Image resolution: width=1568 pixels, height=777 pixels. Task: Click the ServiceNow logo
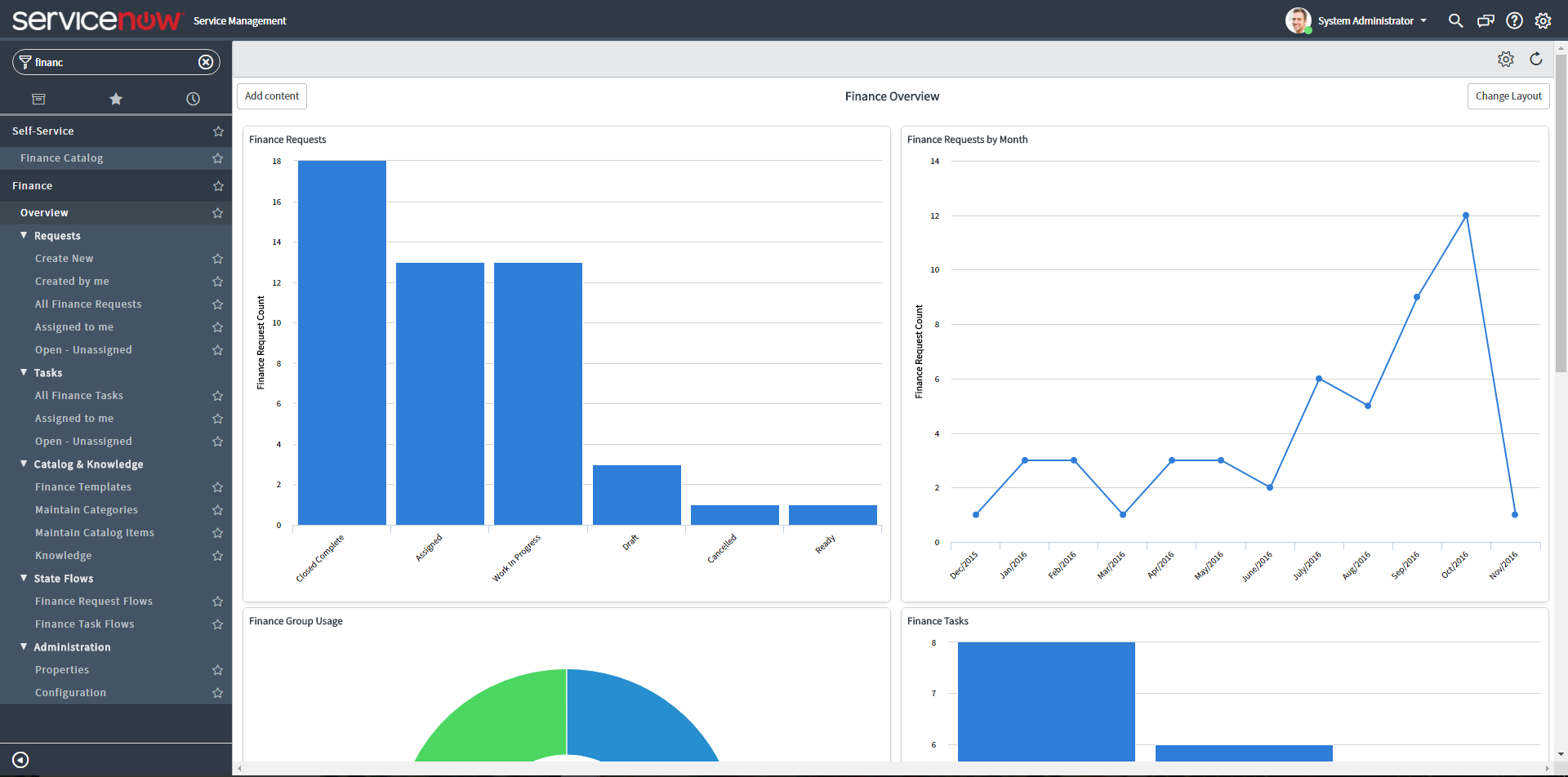coord(96,20)
